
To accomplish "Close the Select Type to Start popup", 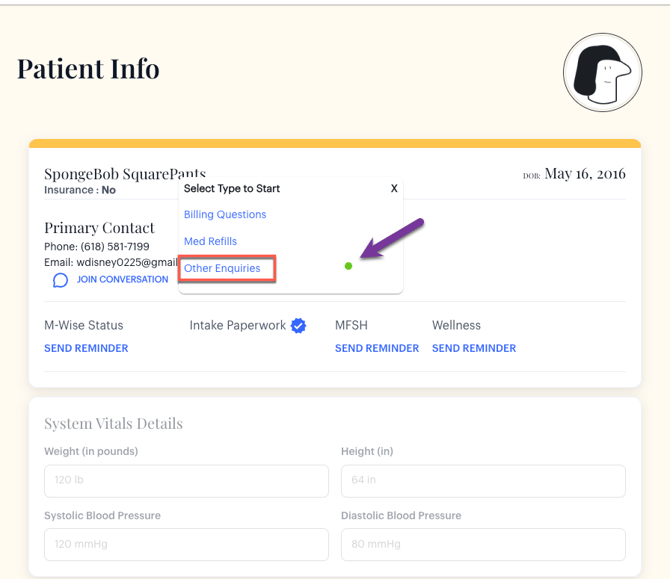I will 394,188.
